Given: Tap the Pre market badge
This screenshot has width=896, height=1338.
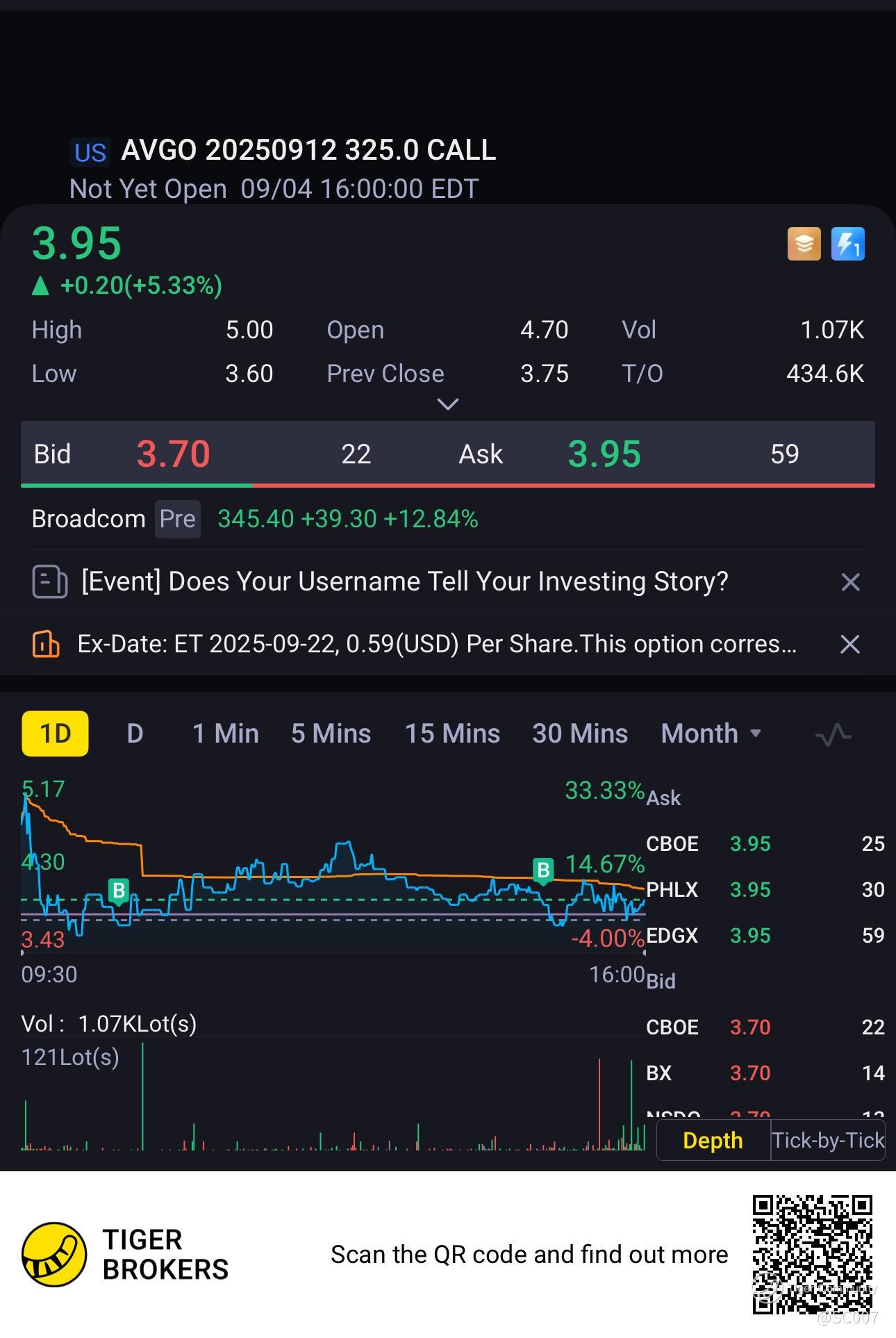Looking at the screenshot, I should [x=178, y=519].
